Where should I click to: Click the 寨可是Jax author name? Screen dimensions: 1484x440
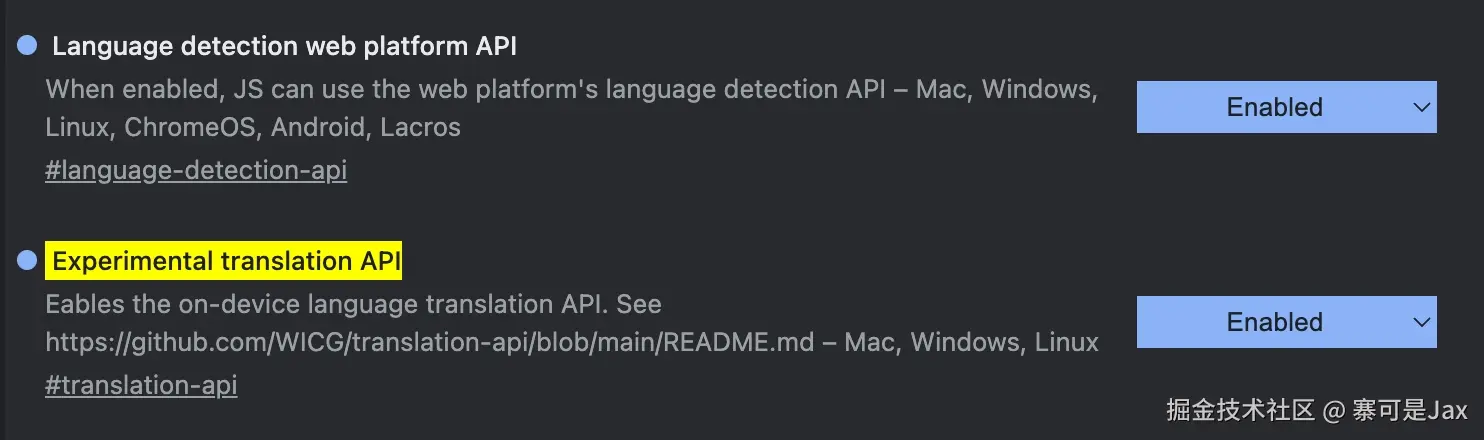1409,410
